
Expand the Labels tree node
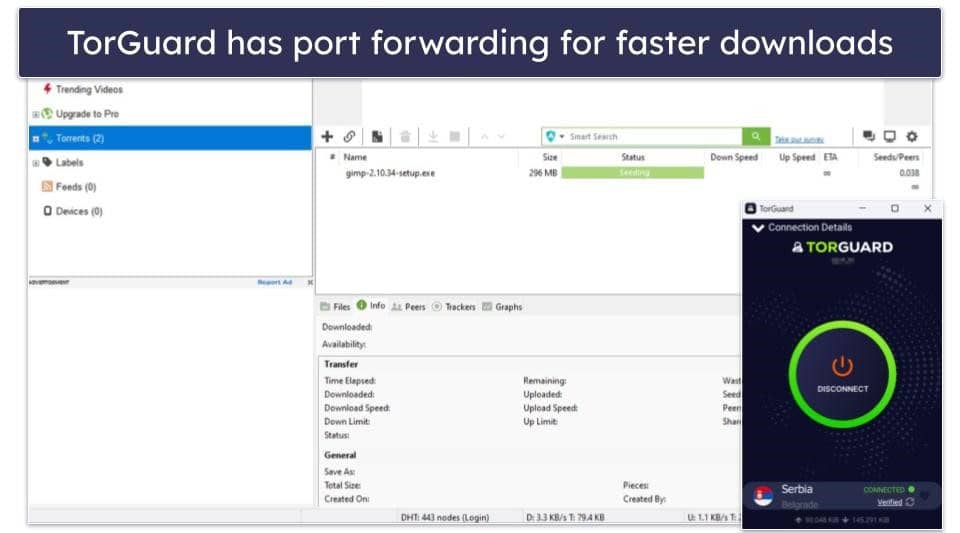(36, 163)
